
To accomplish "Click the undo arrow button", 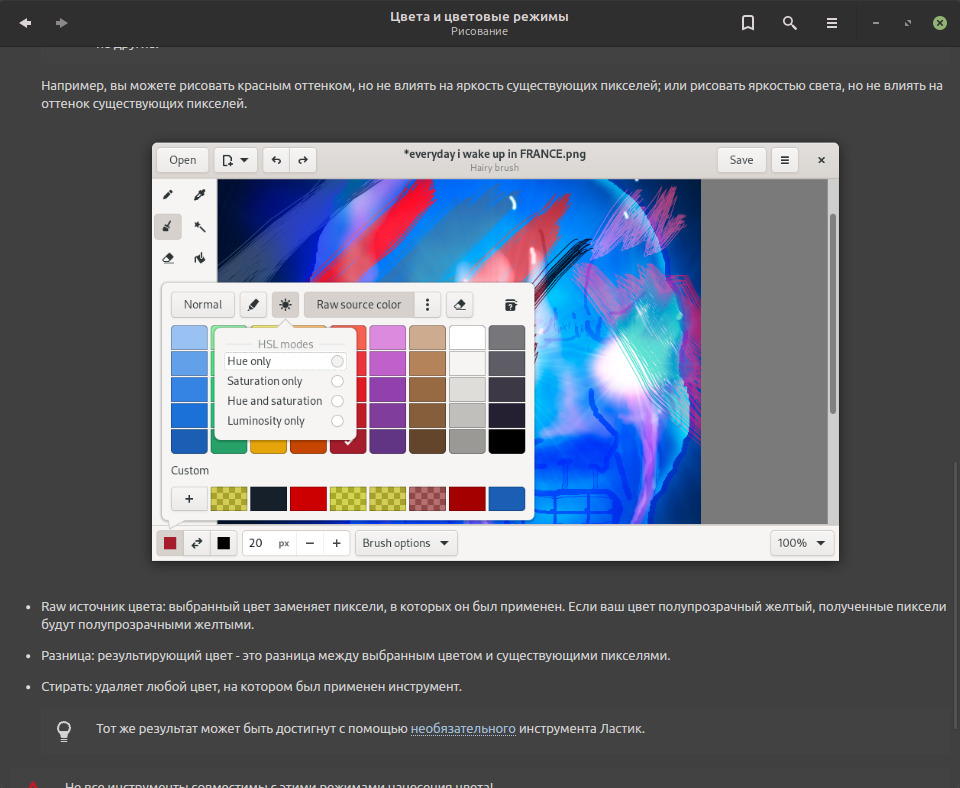I will [x=276, y=160].
